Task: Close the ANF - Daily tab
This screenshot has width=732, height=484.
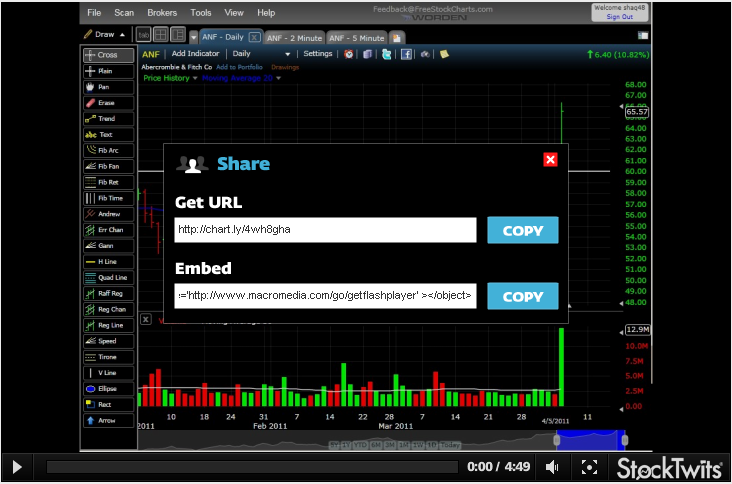Action: point(254,37)
